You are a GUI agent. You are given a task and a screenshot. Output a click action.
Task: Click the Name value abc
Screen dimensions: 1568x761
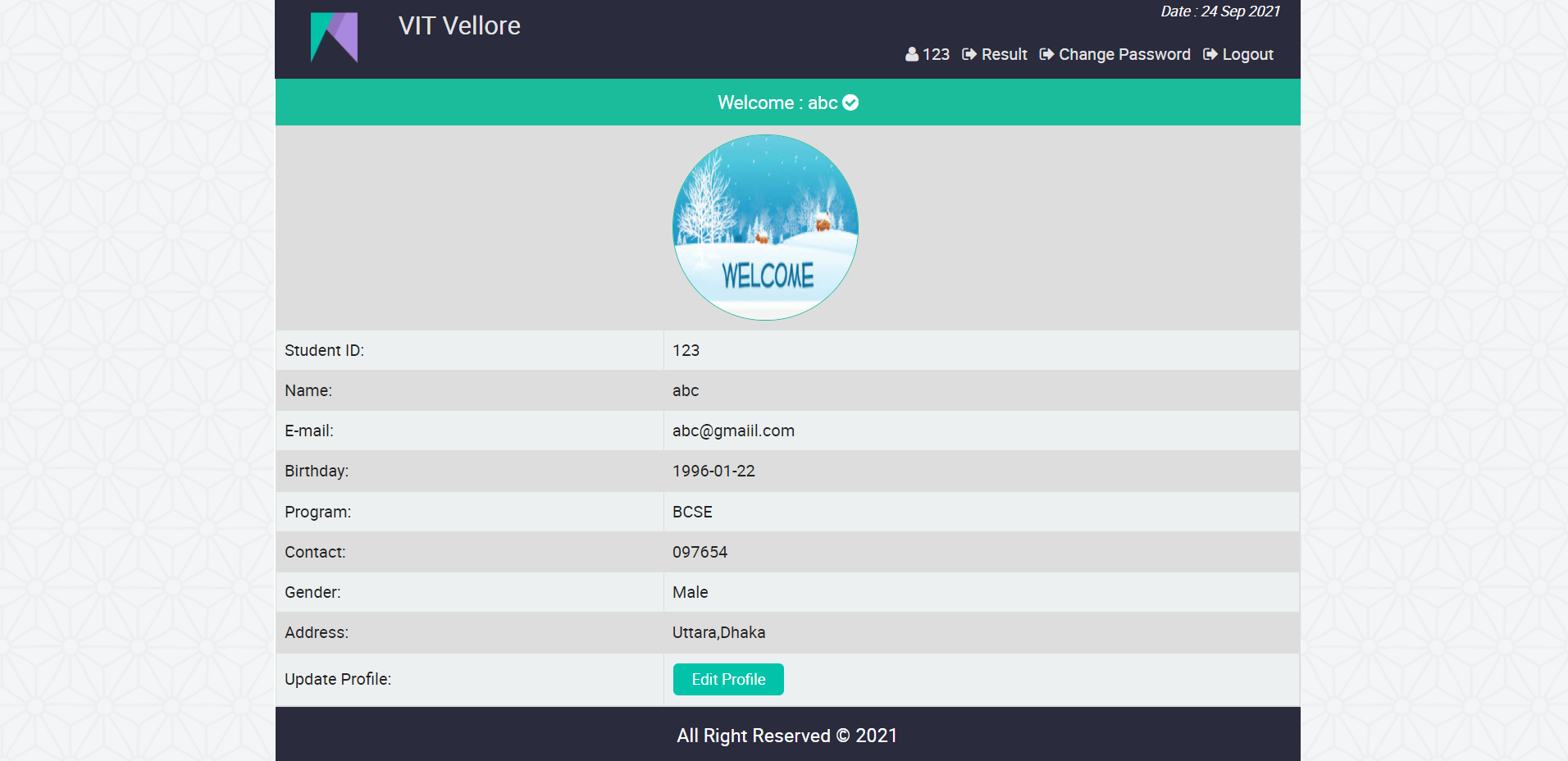pyautogui.click(x=686, y=390)
